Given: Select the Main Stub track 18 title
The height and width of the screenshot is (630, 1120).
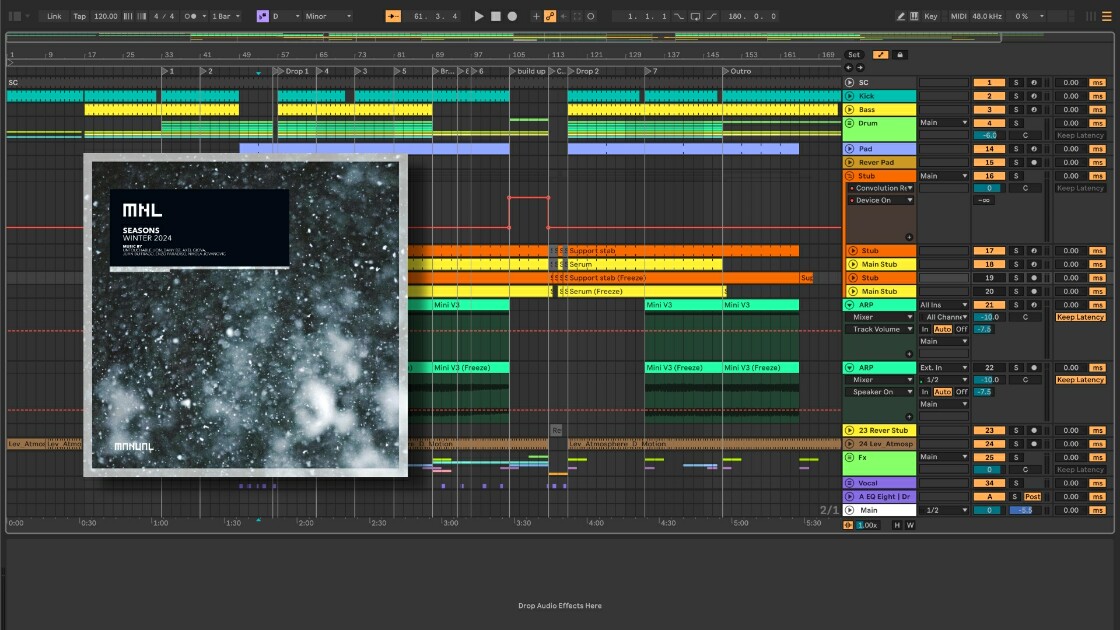Looking at the screenshot, I should pos(879,264).
